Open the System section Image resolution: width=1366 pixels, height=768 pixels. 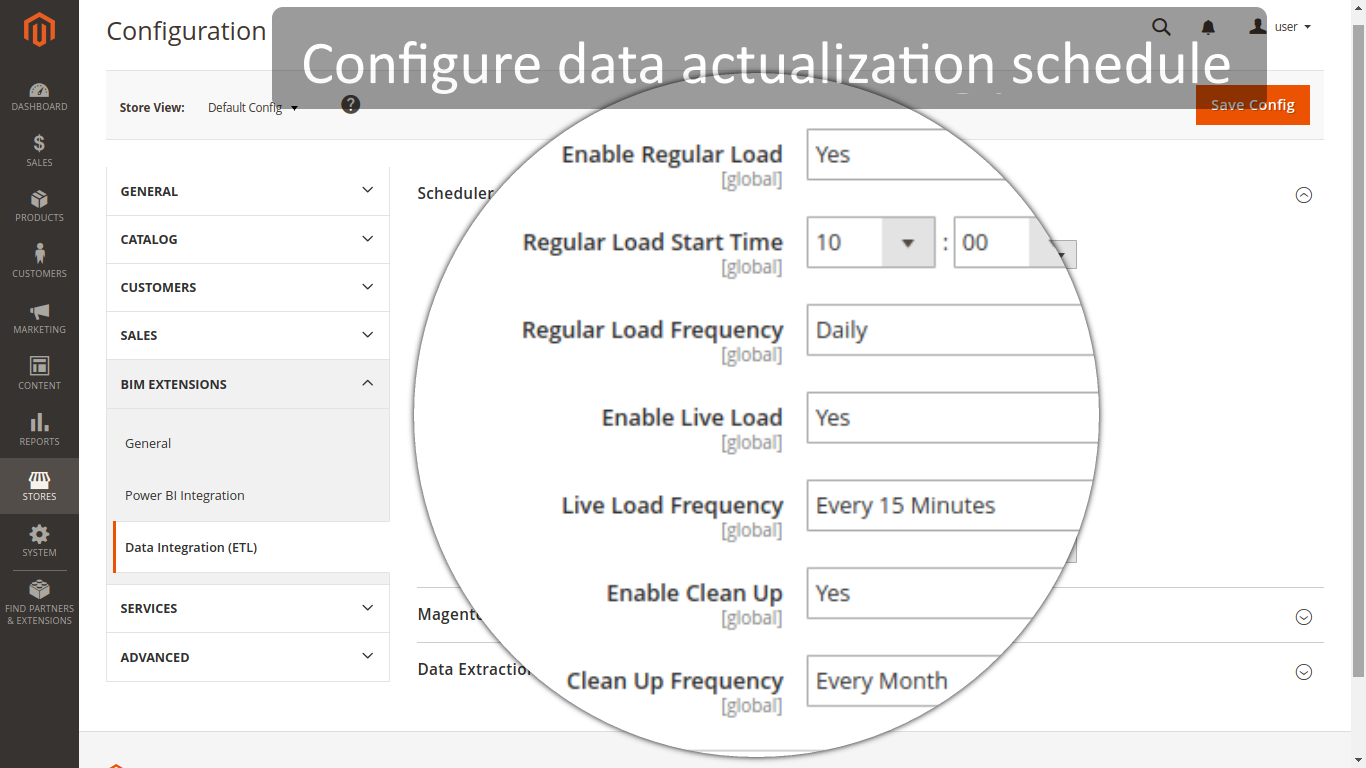[39, 541]
